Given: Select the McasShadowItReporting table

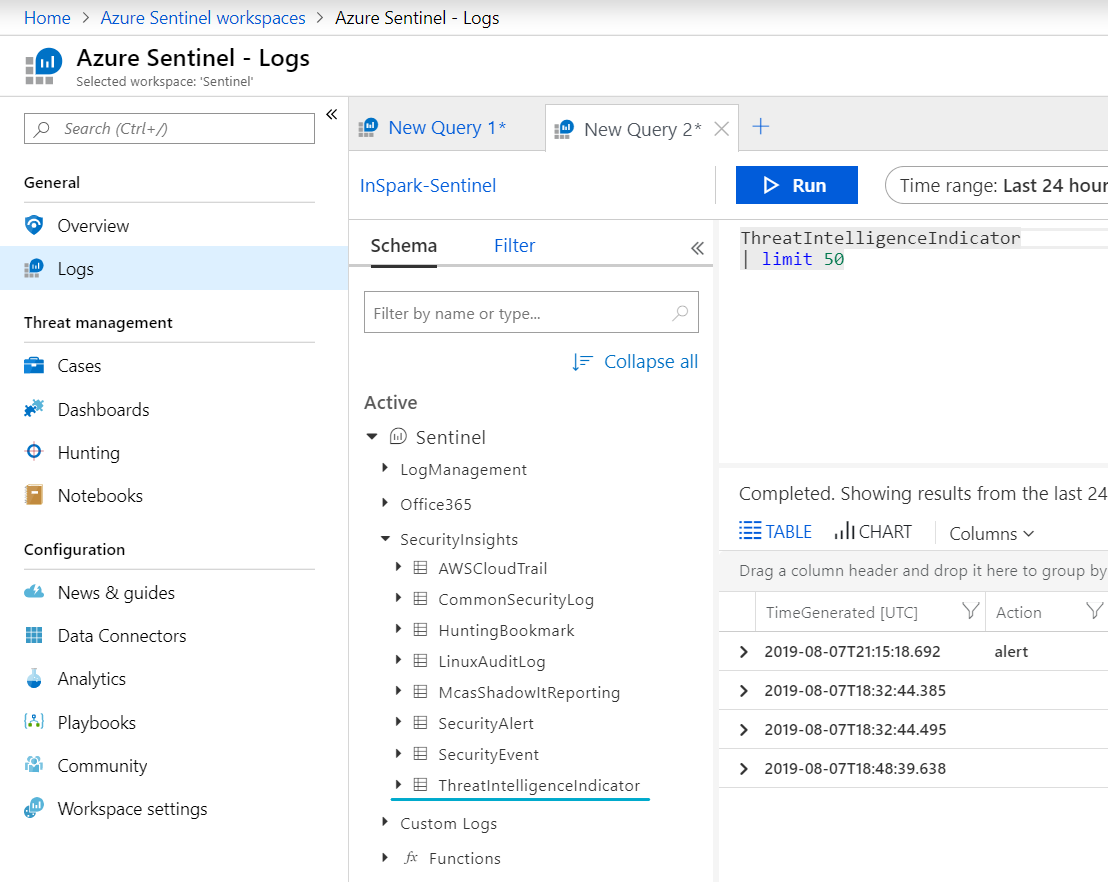Looking at the screenshot, I should tap(529, 693).
